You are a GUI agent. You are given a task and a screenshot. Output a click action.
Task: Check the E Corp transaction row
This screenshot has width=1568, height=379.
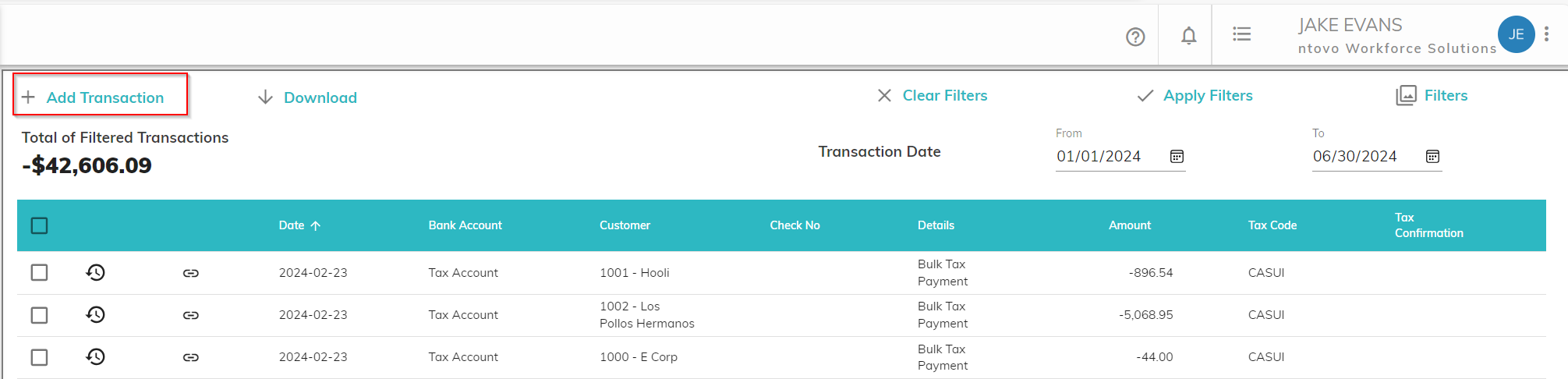tap(39, 357)
